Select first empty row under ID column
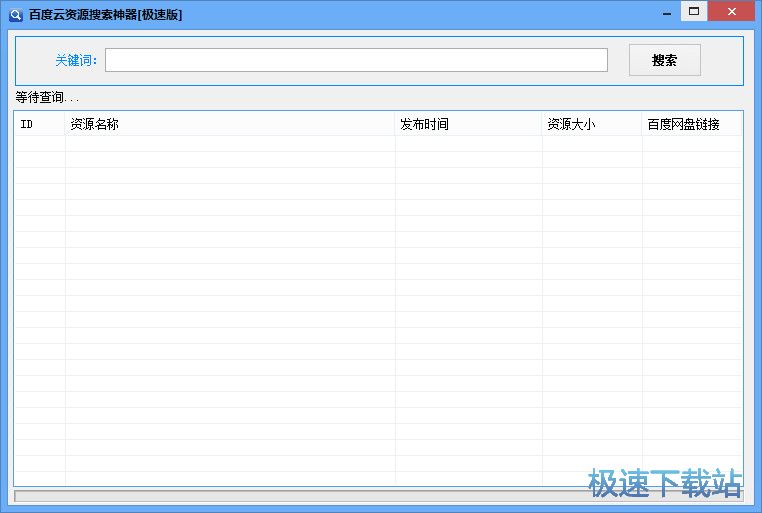The height and width of the screenshot is (513, 762). point(39,144)
